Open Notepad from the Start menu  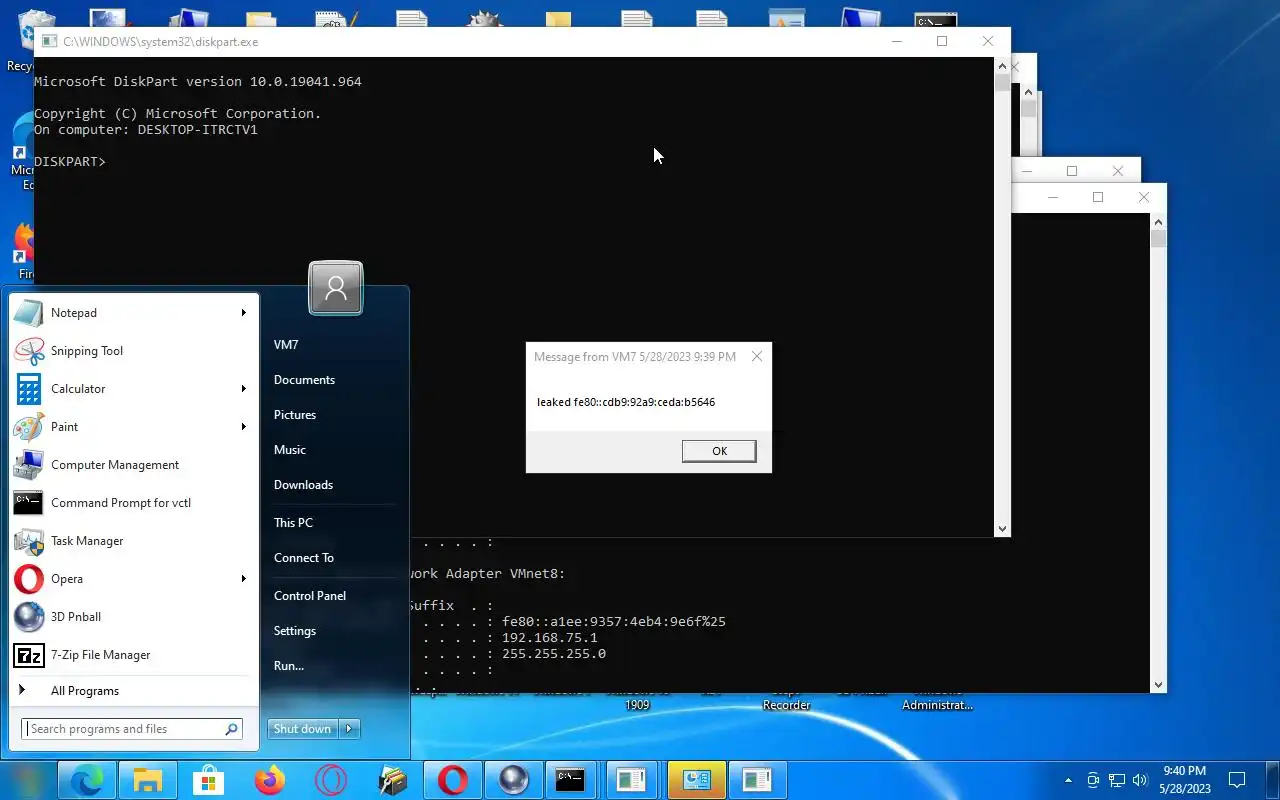(133, 313)
